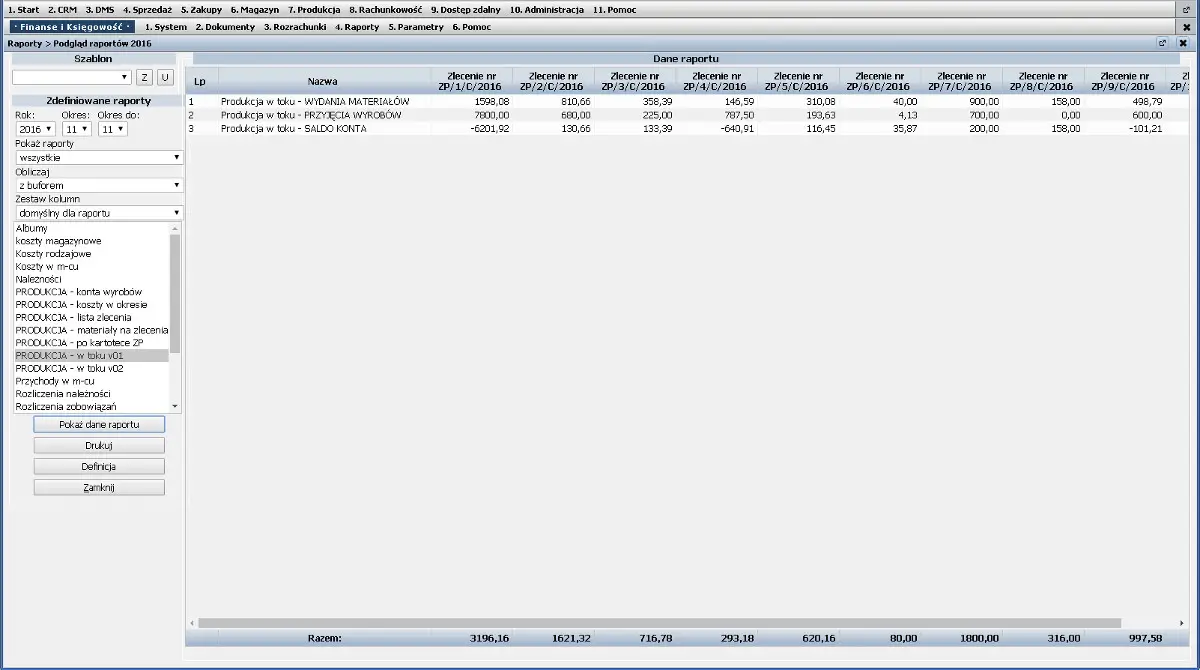Viewport: 1200px width, 670px height.
Task: Click the U button beside the Szablon dropdown
Action: [x=164, y=77]
